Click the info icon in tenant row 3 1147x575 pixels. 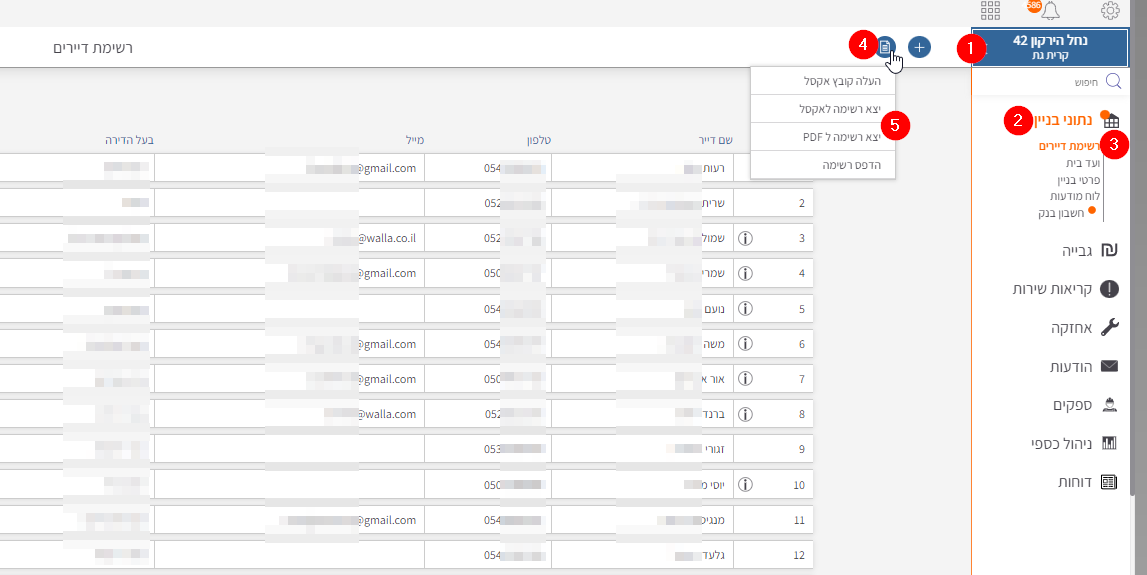[745, 239]
